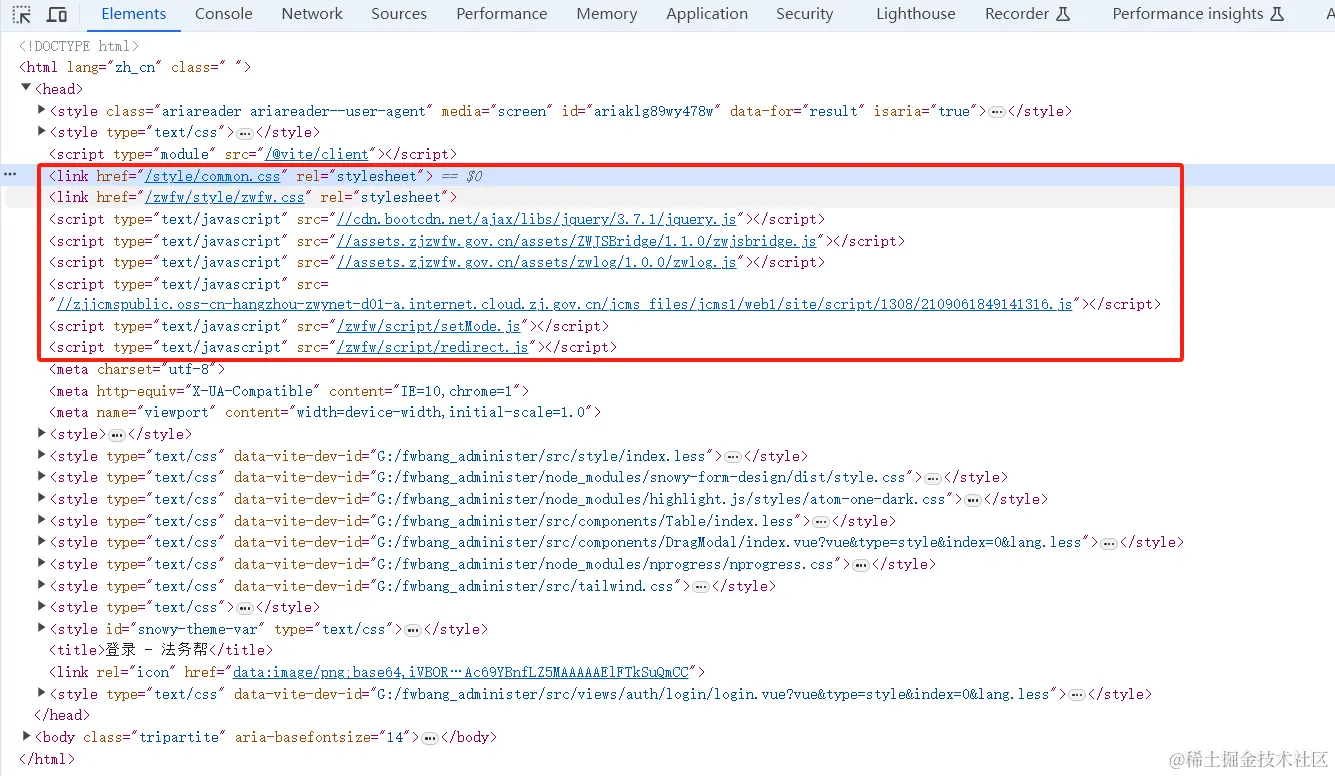
Task: Open the /zwfw/style/zwfw.css href link
Action: click(x=225, y=198)
